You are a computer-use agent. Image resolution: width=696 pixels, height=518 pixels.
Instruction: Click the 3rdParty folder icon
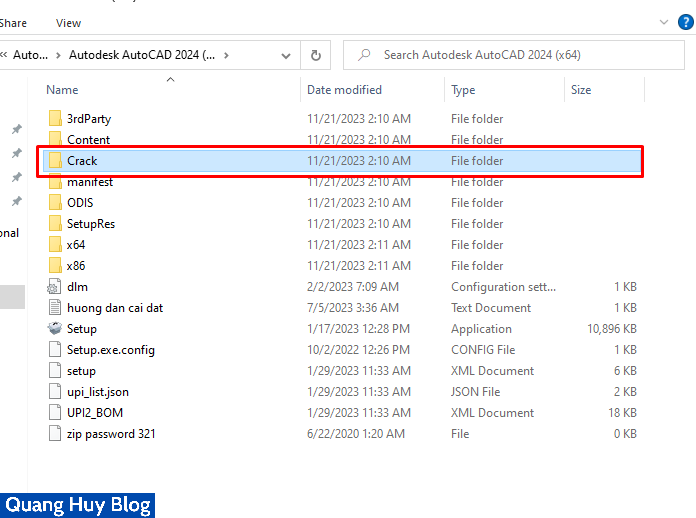(55, 119)
